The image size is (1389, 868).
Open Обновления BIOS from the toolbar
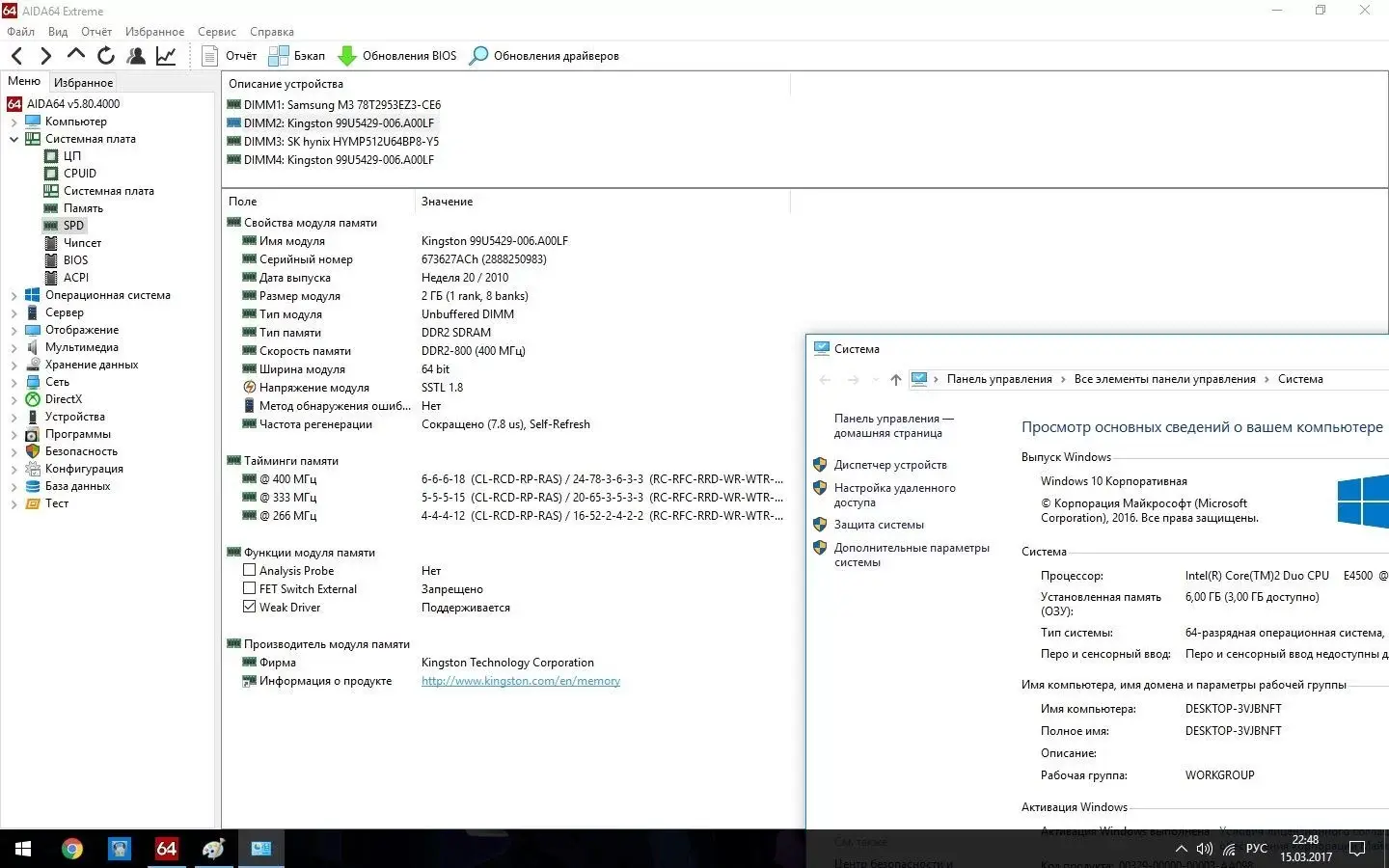click(396, 56)
